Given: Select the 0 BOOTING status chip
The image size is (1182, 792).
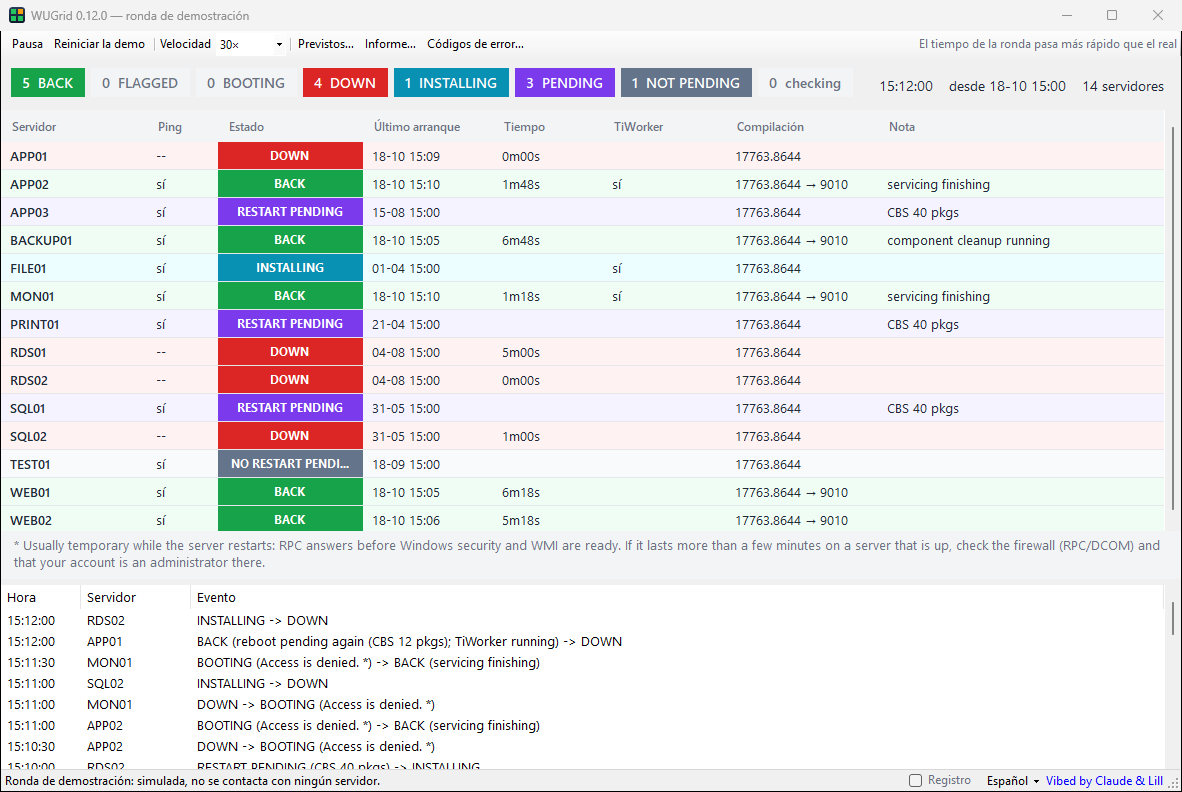Looking at the screenshot, I should coord(246,83).
